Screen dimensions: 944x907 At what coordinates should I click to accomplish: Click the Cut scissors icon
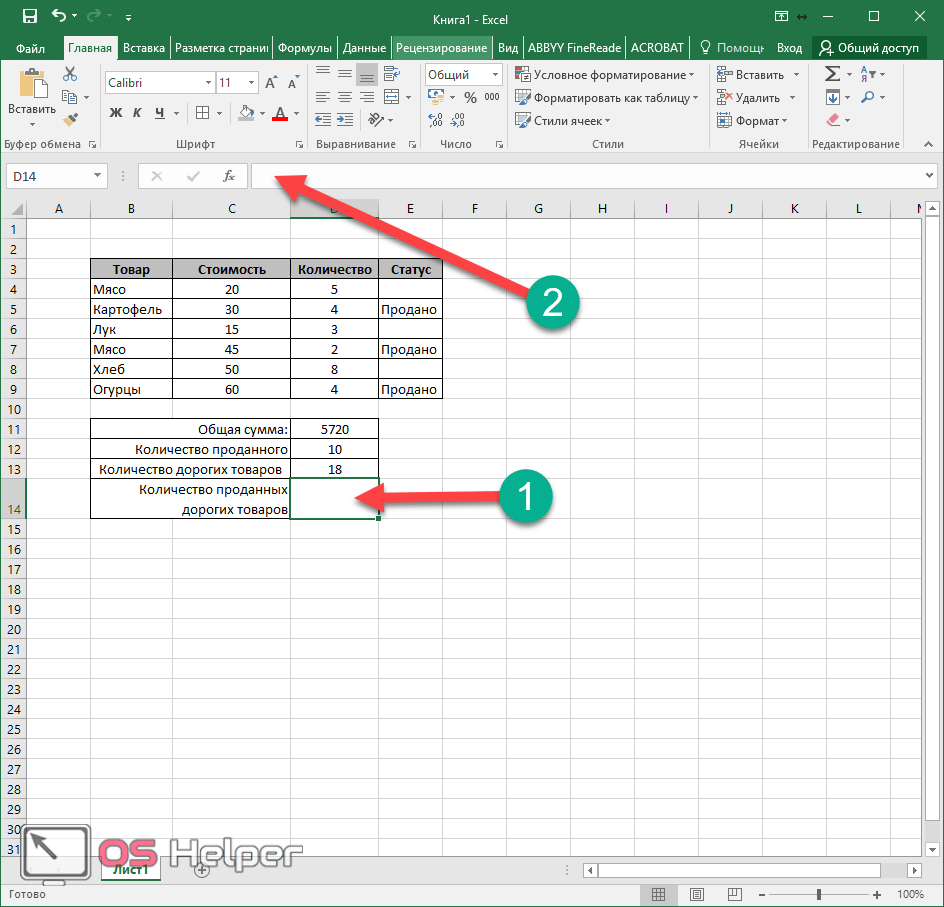pyautogui.click(x=70, y=75)
